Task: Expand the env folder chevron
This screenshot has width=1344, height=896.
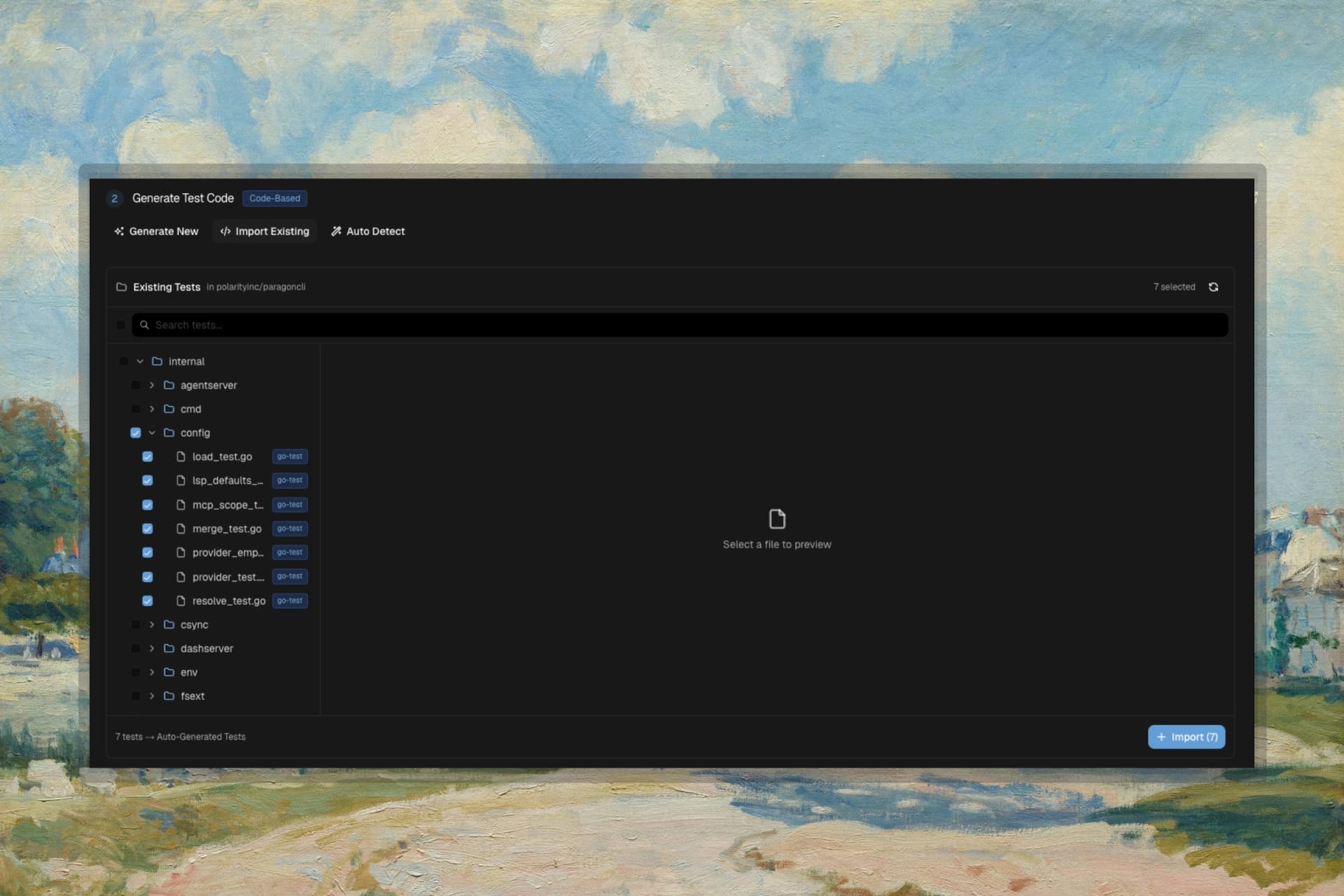Action: [152, 672]
